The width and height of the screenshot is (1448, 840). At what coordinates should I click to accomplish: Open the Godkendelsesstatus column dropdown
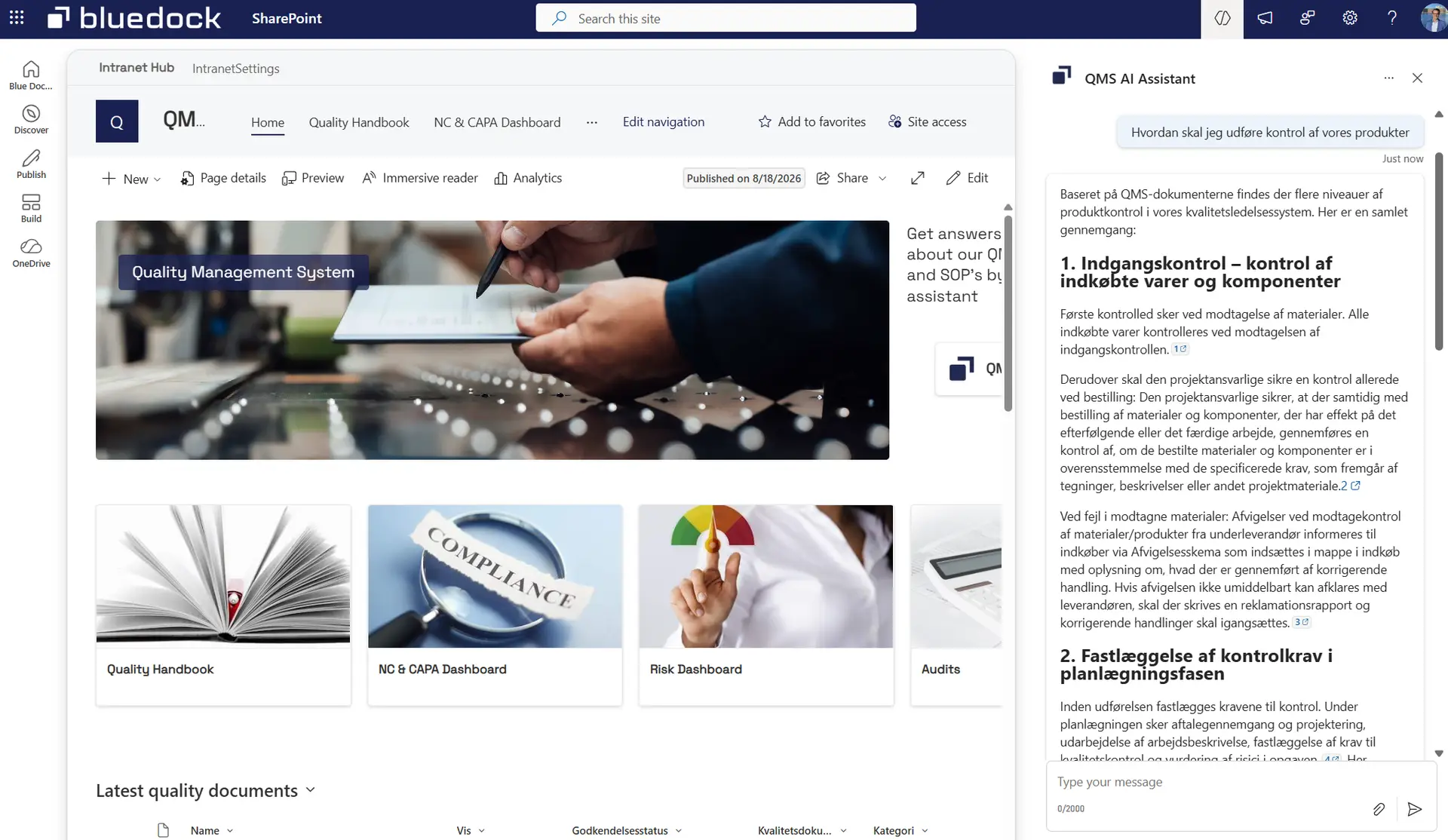tap(627, 830)
